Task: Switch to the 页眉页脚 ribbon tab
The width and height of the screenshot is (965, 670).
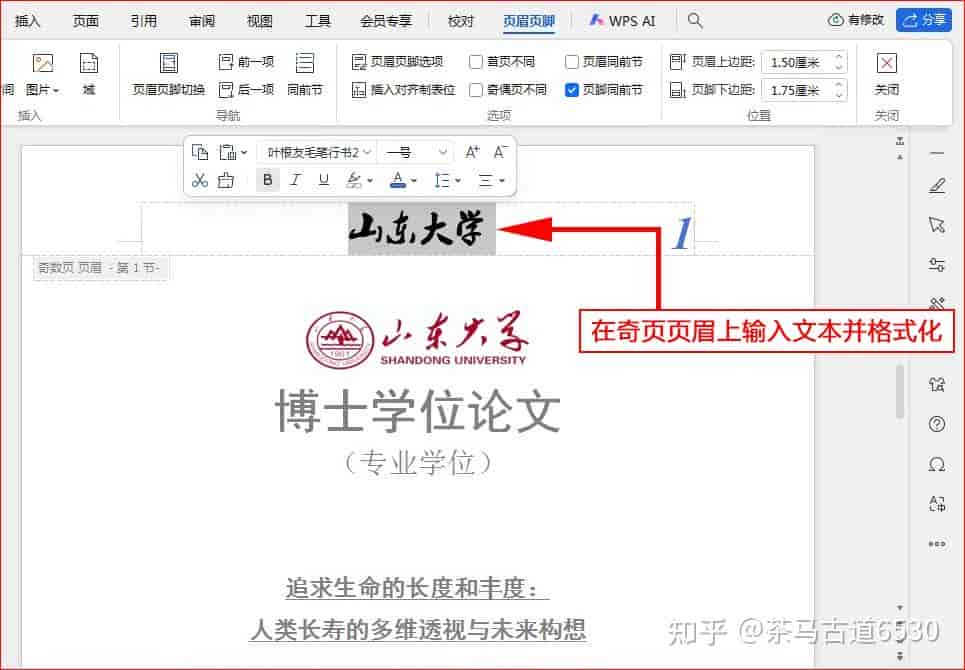Action: [x=529, y=21]
